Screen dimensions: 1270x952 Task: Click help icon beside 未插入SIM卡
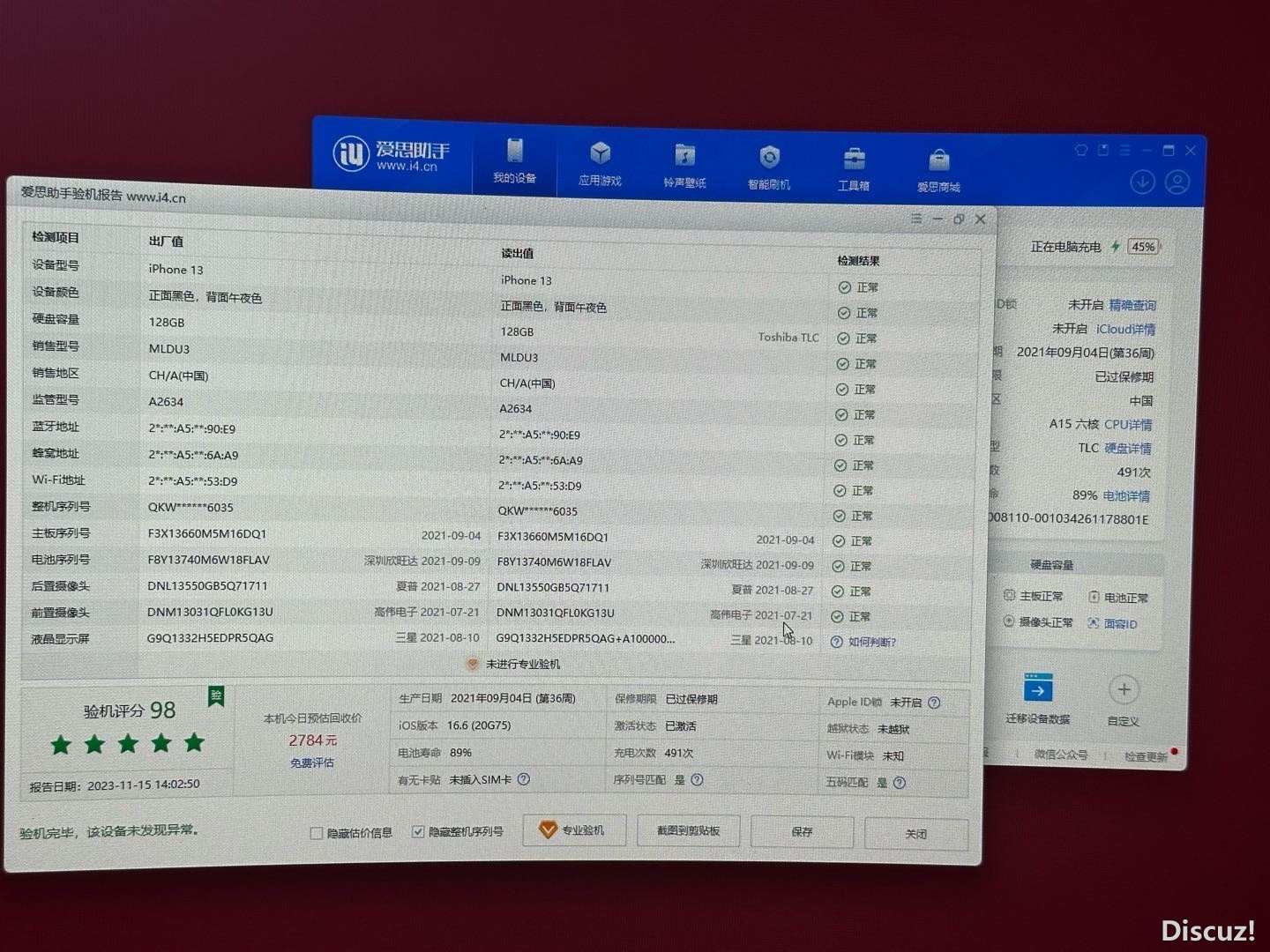(x=524, y=779)
